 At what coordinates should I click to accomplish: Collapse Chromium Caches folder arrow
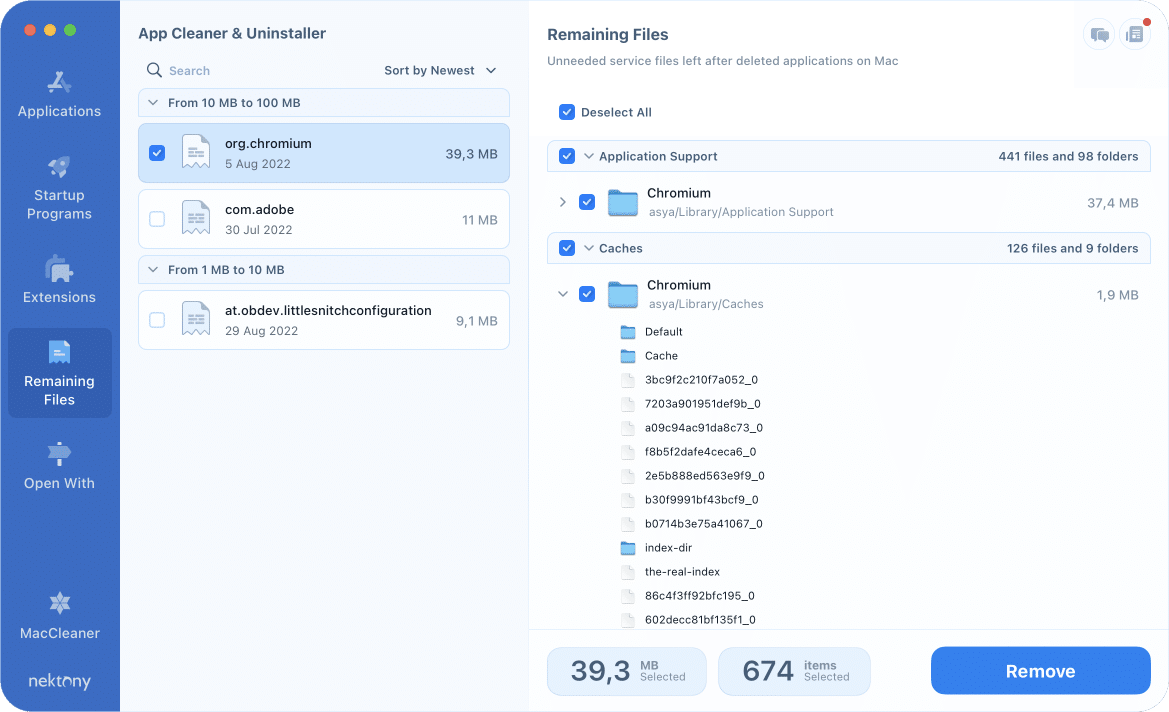[x=563, y=294]
